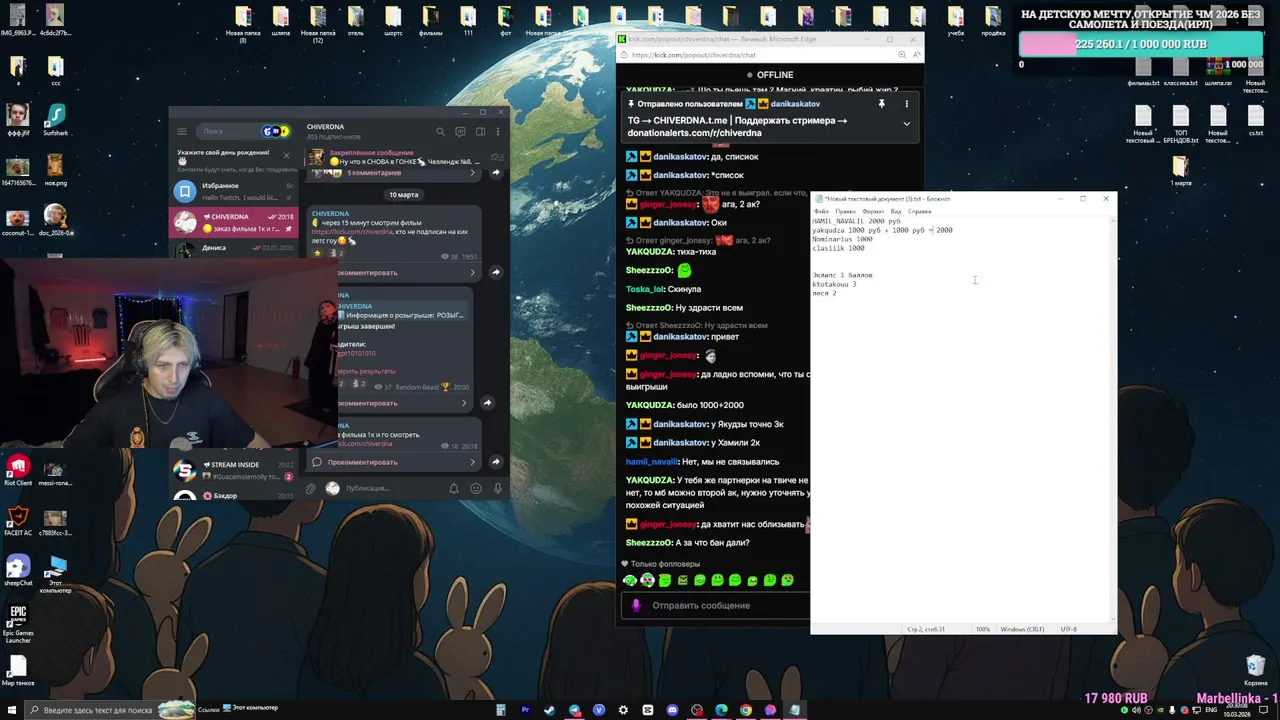Open the Бэкдор chat in Telegram
Screen dimensions: 1280x720
coord(235,495)
